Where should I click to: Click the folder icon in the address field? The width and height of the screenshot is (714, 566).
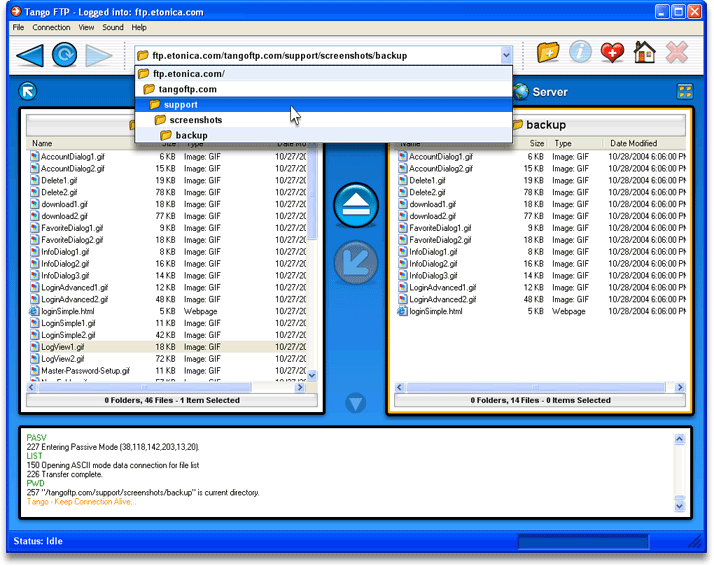(x=143, y=56)
